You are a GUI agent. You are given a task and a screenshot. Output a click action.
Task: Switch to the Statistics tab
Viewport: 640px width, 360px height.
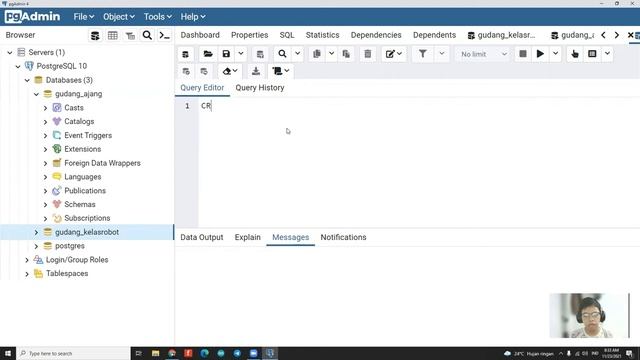click(322, 35)
